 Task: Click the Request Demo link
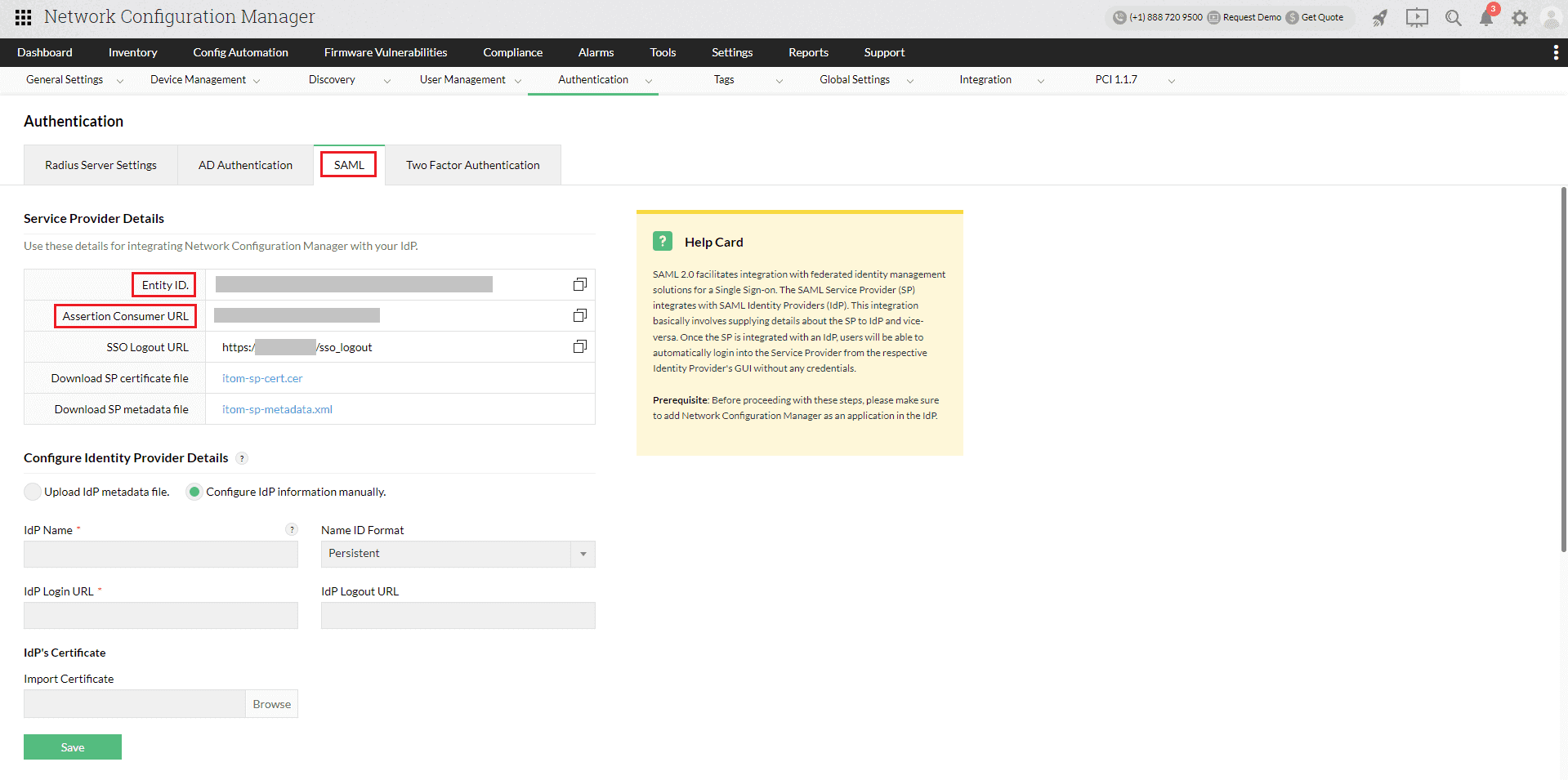tap(1252, 17)
